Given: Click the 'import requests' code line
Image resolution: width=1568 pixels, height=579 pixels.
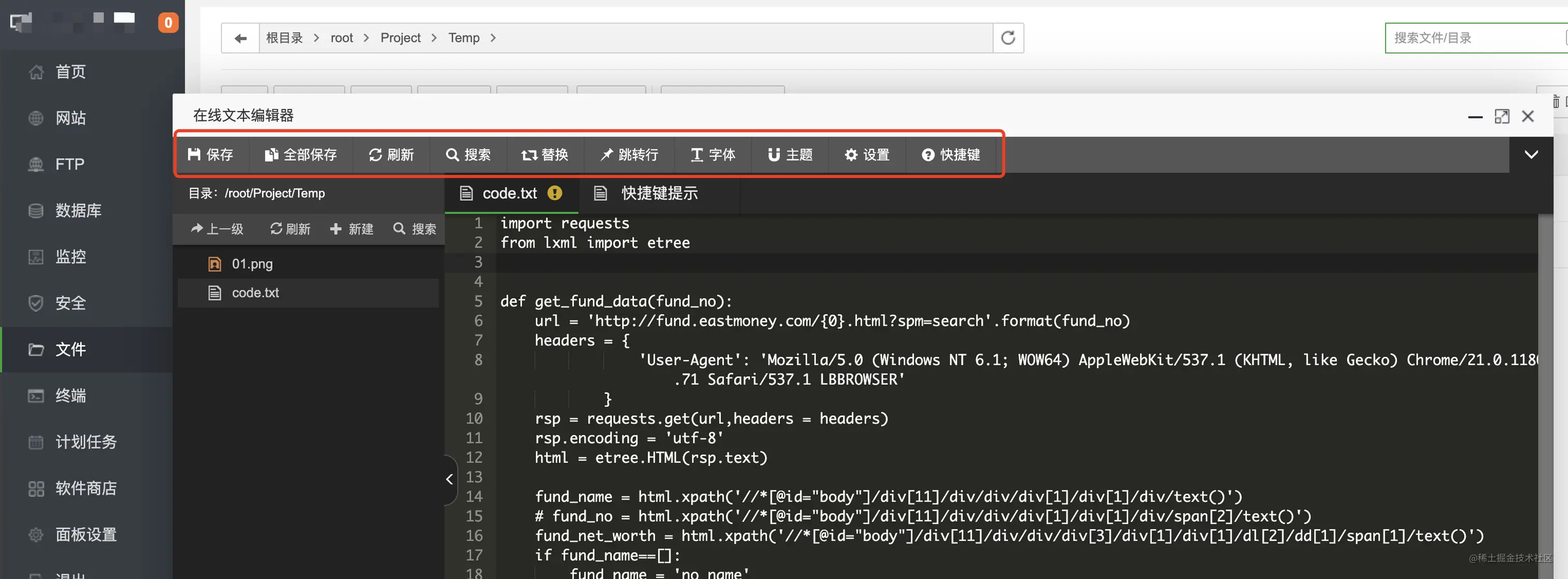Looking at the screenshot, I should (564, 224).
